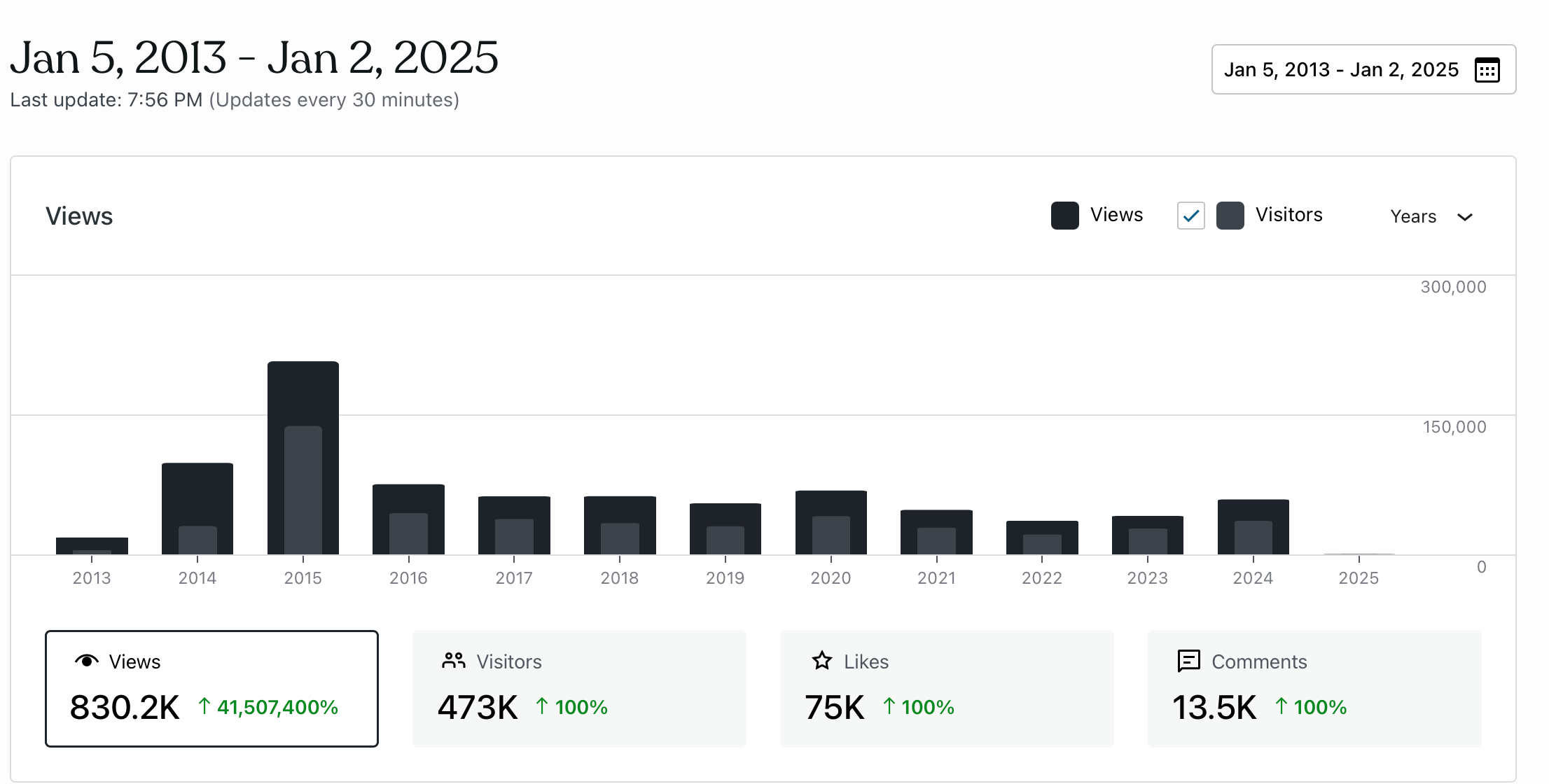Click green up arrow beside 41,507,400%
1549x784 pixels.
[204, 706]
